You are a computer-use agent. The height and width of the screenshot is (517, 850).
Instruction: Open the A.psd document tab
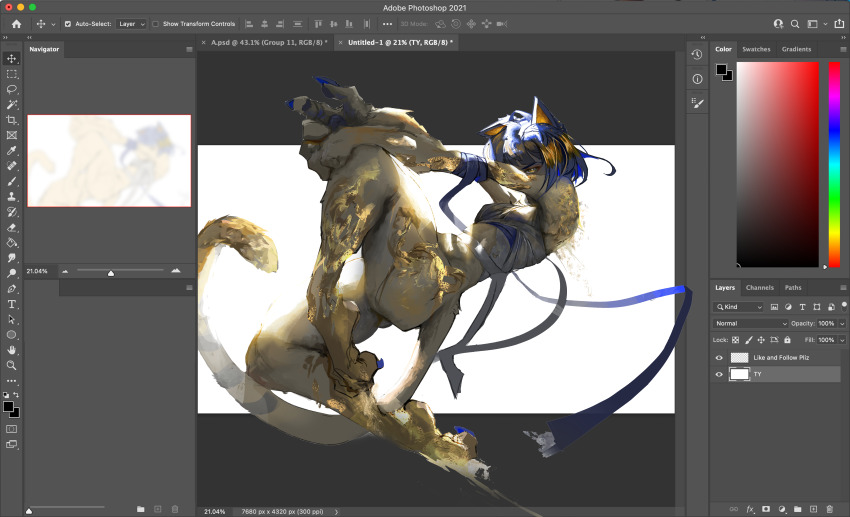267,43
